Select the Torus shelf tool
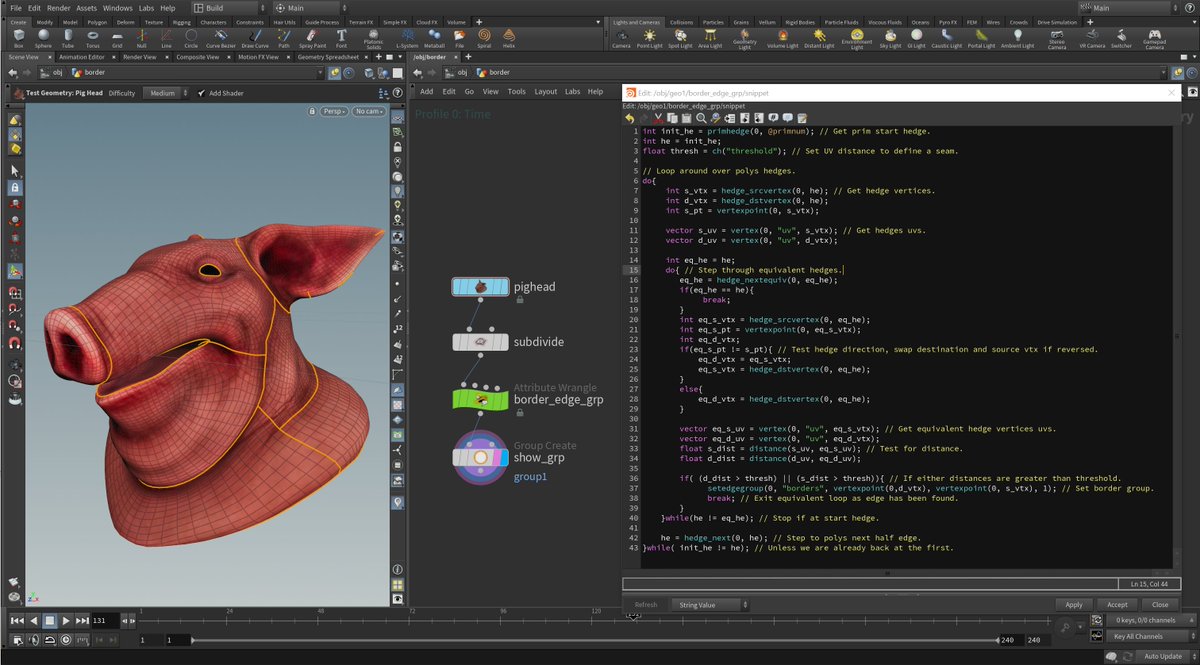The height and width of the screenshot is (665, 1200). pyautogui.click(x=92, y=38)
